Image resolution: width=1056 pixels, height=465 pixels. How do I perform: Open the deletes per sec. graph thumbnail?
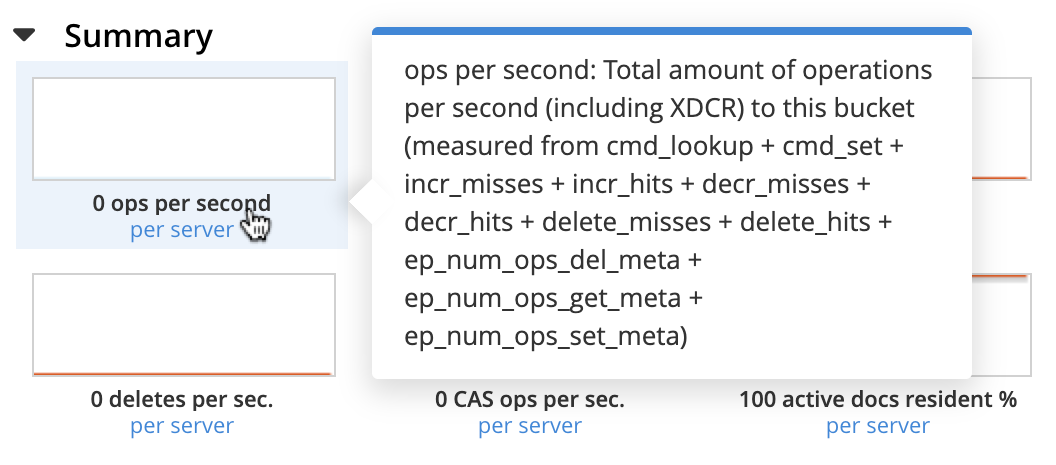[x=183, y=324]
